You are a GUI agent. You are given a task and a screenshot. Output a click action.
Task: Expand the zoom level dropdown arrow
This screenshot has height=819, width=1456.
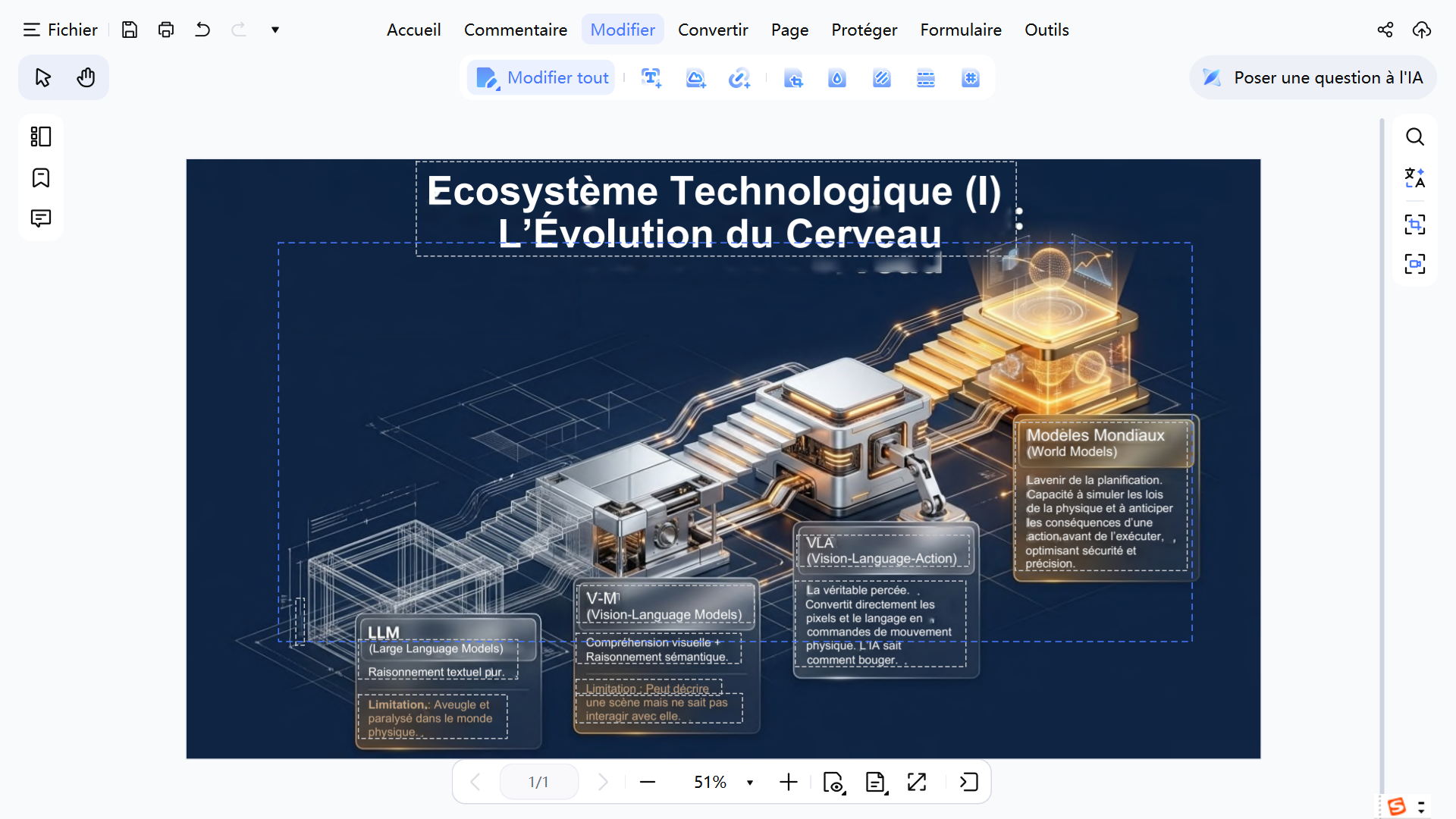tap(750, 783)
